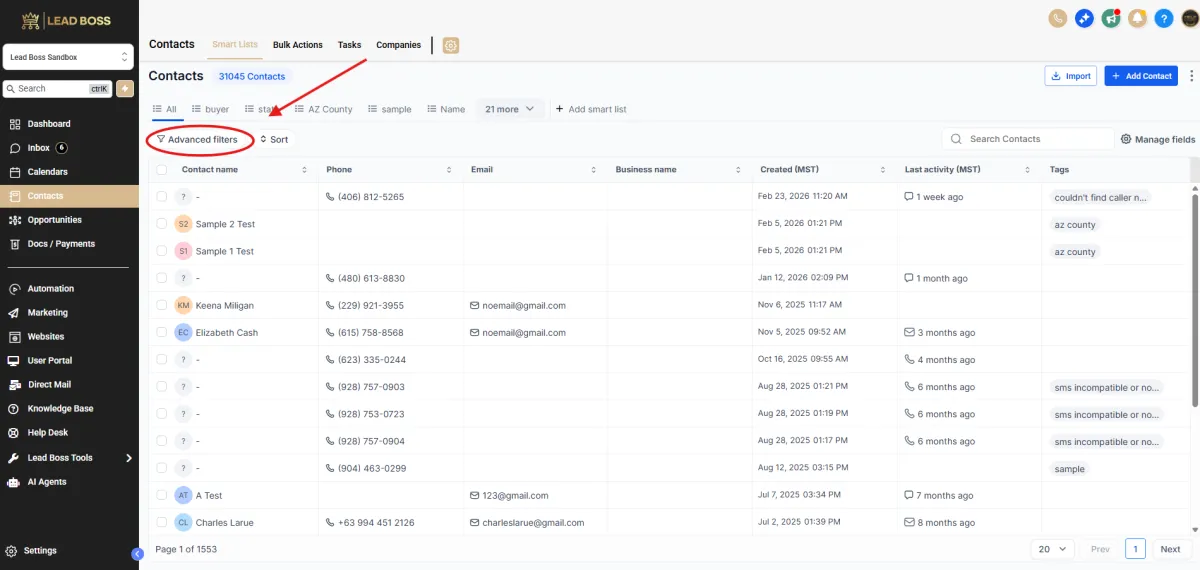The image size is (1200, 570).
Task: Open Advanced filters
Action: pyautogui.click(x=197, y=140)
